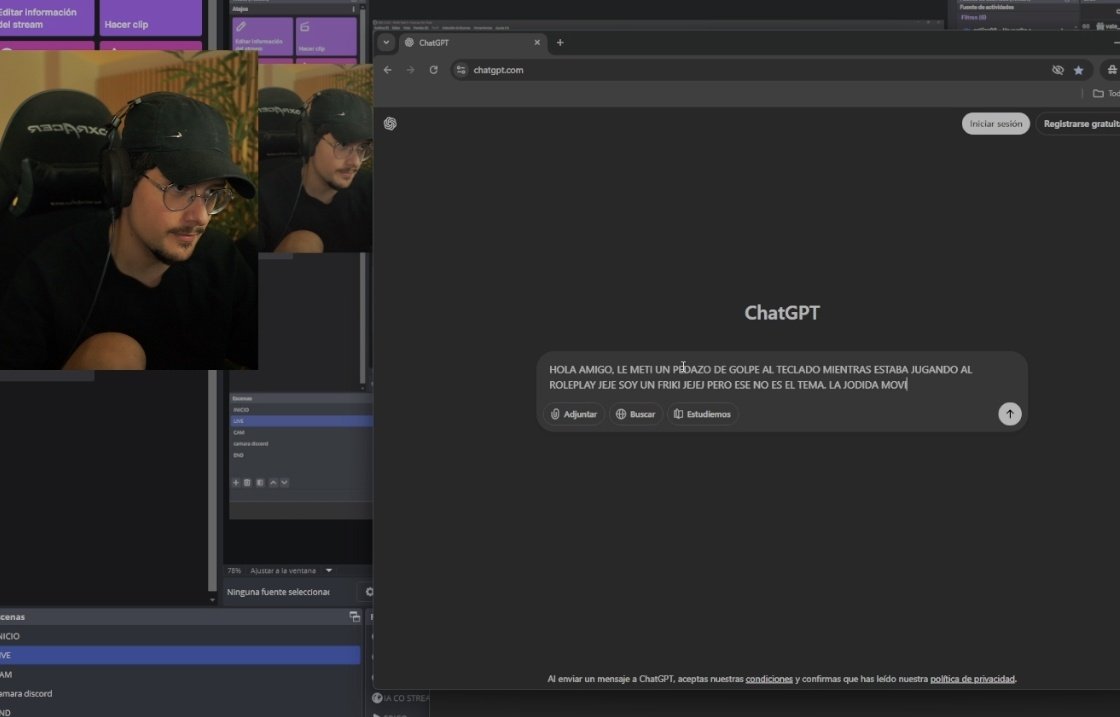1120x717 pixels.
Task: Click the Iniciar sesión button
Action: point(995,123)
